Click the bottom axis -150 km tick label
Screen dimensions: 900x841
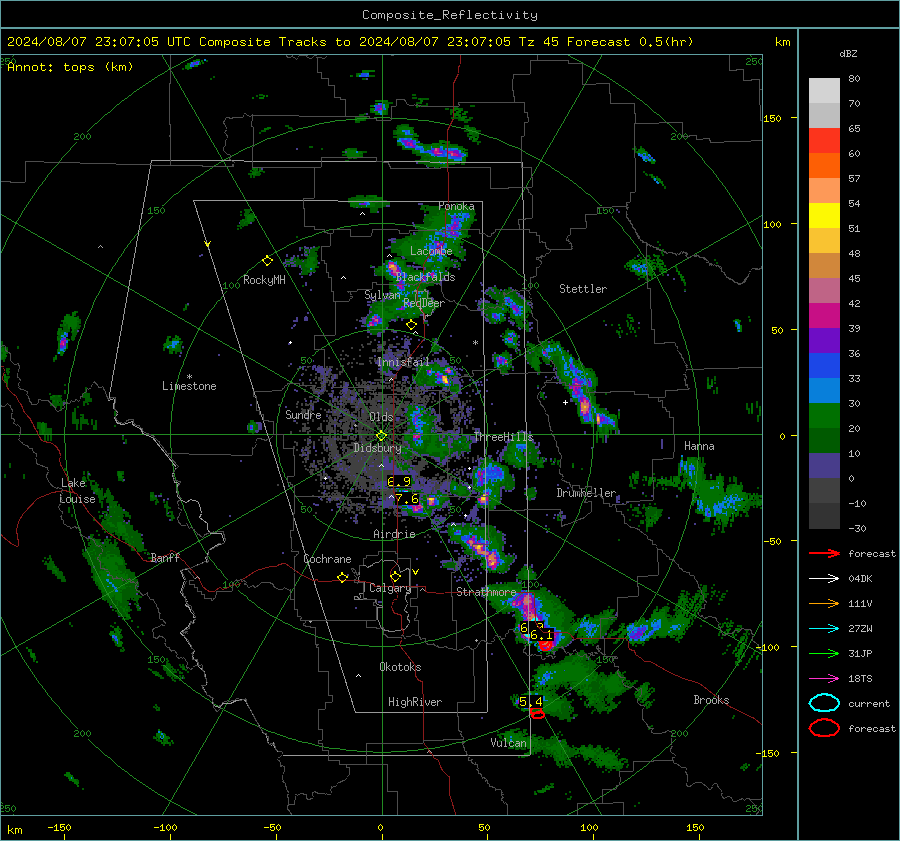[x=59, y=827]
